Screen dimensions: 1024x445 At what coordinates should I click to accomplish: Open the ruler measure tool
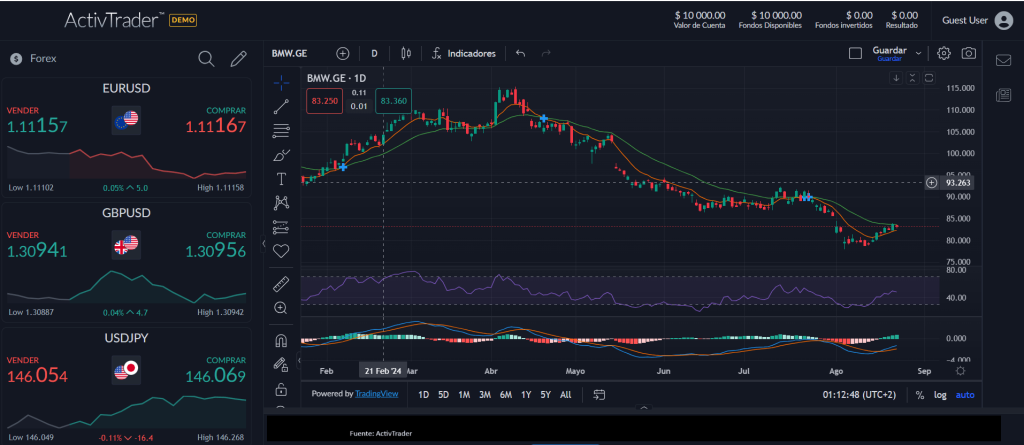(281, 284)
